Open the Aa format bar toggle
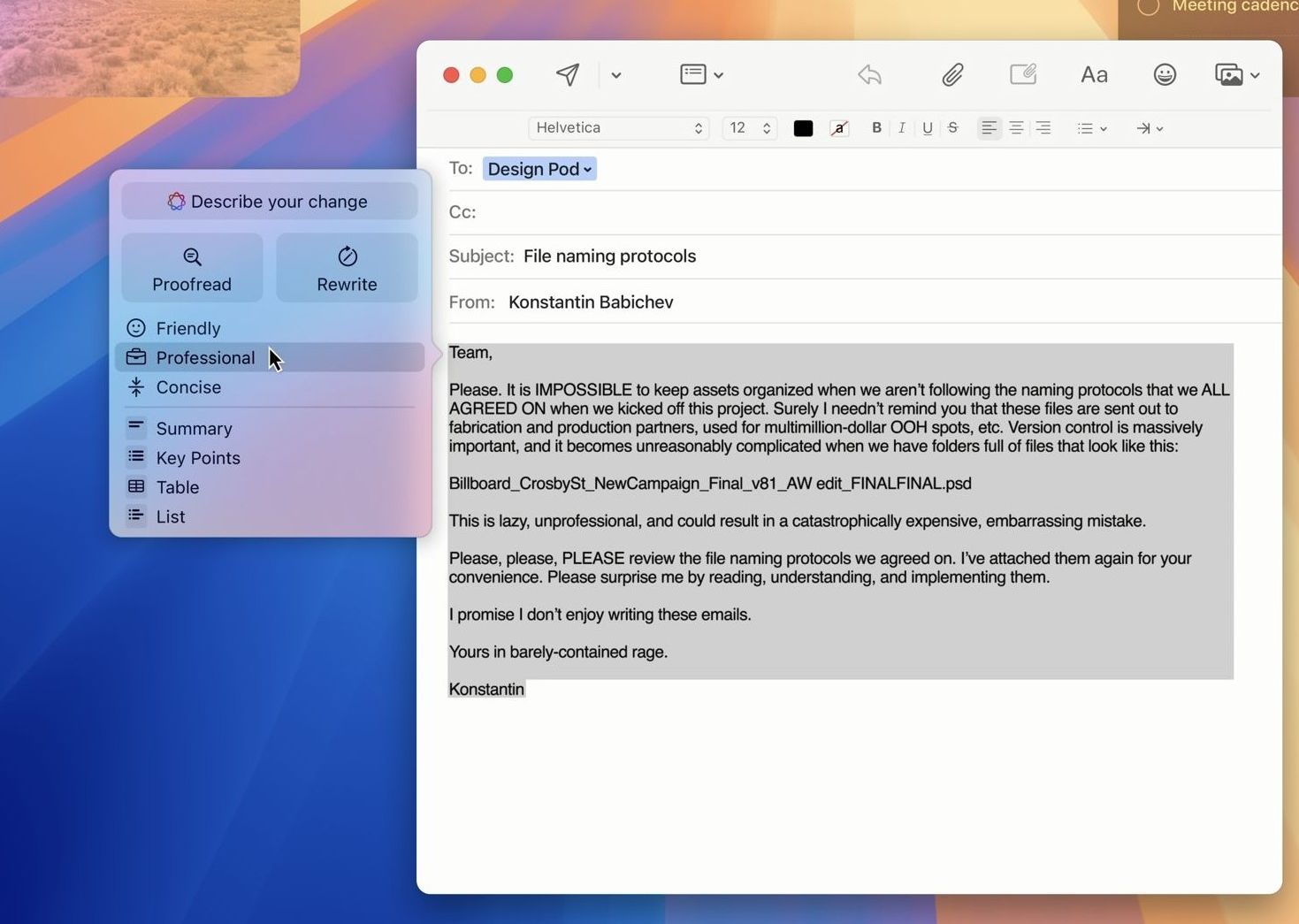1299x924 pixels. [x=1094, y=74]
